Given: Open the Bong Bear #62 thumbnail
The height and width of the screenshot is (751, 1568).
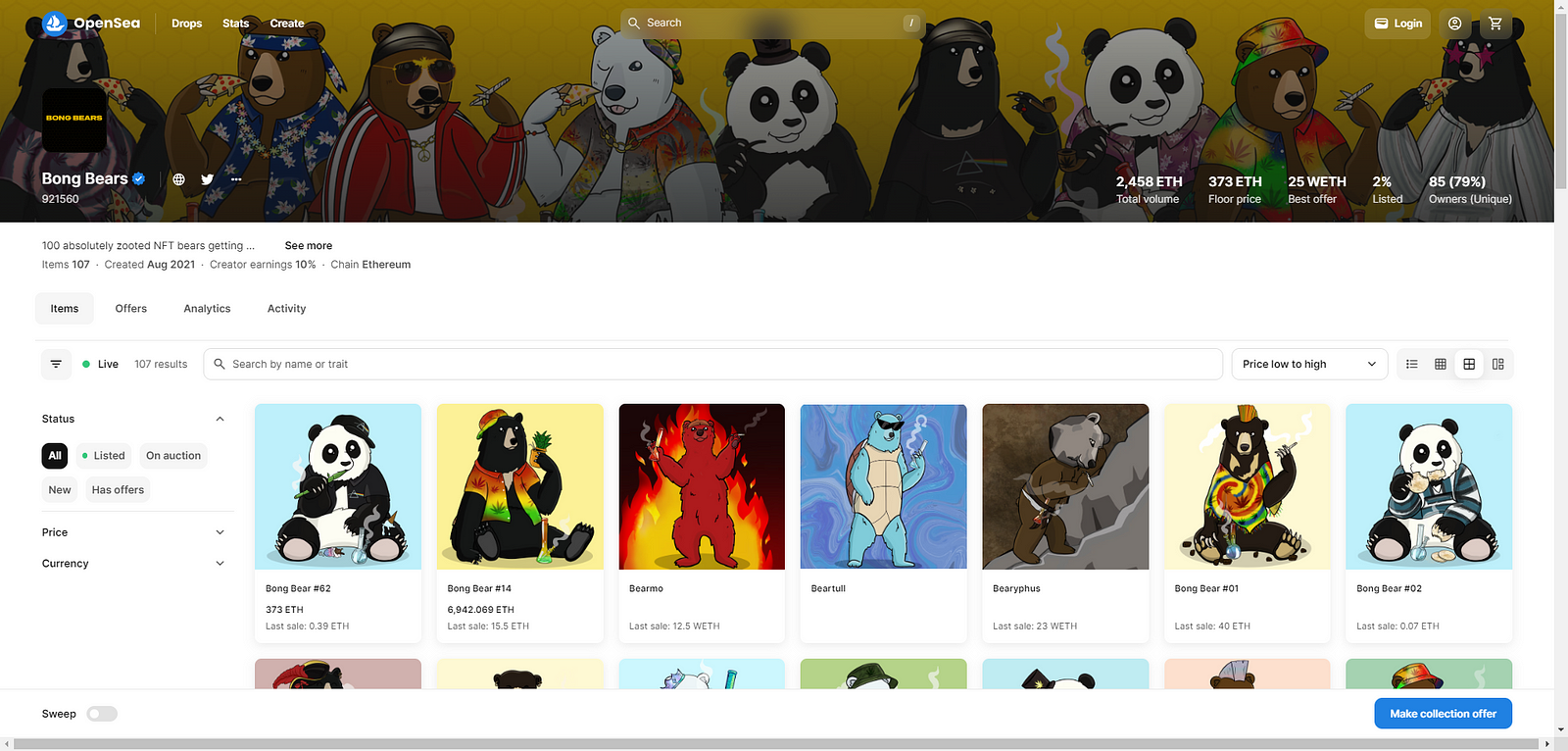Looking at the screenshot, I should (338, 486).
